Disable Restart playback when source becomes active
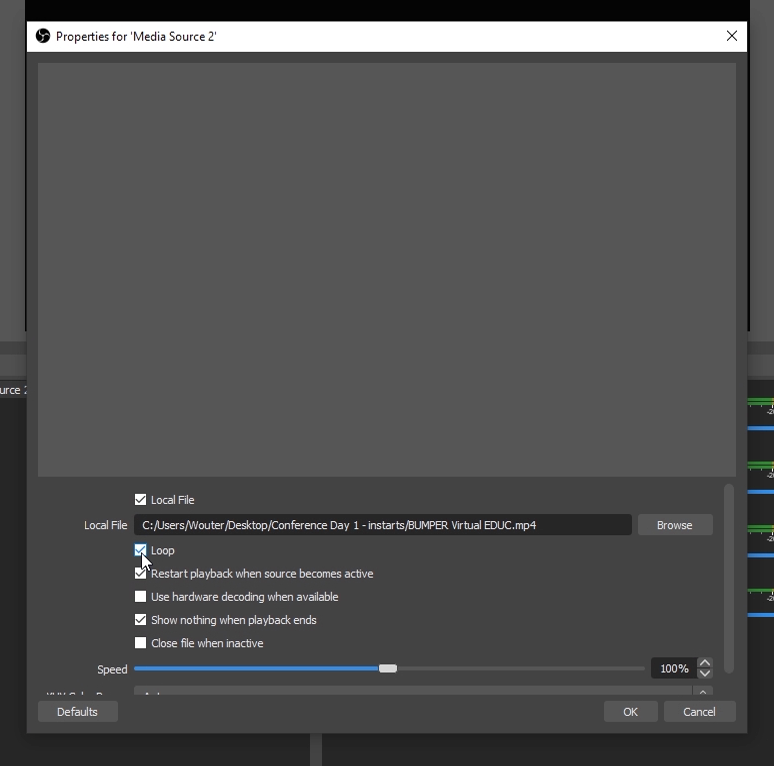Image resolution: width=774 pixels, height=766 pixels. click(x=141, y=574)
